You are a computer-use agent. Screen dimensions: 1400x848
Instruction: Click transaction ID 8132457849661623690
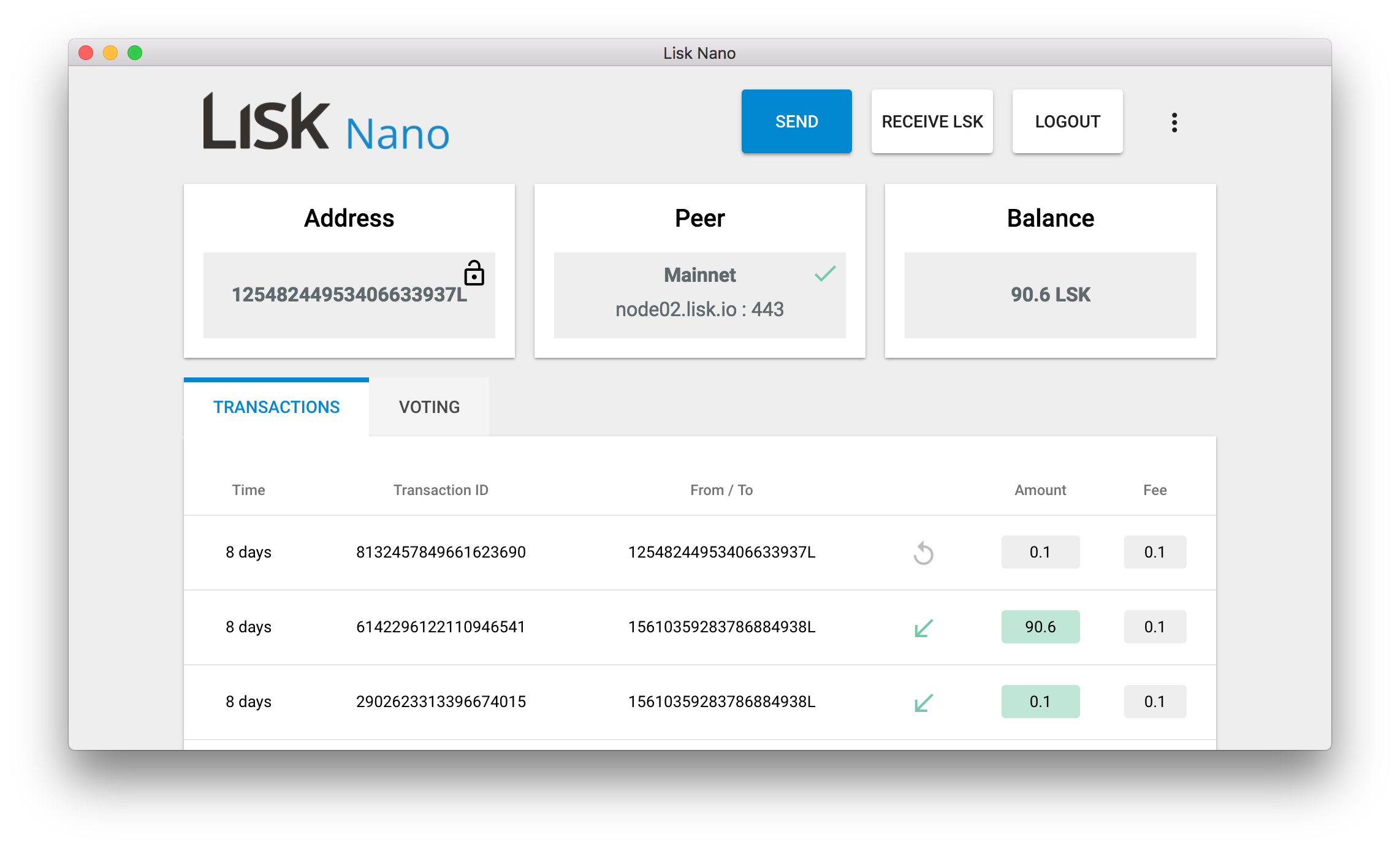click(441, 552)
